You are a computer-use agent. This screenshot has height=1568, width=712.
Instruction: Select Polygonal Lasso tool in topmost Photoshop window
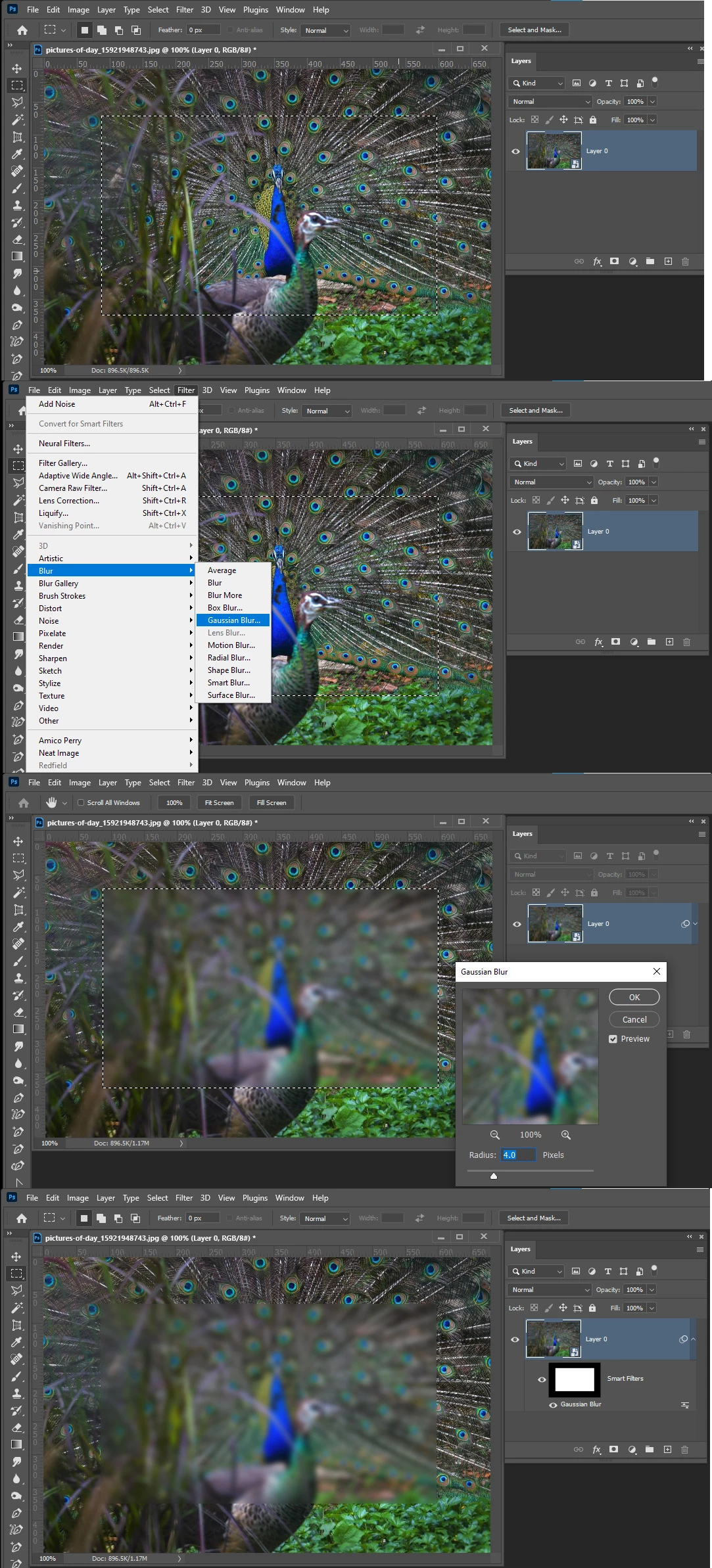click(17, 103)
